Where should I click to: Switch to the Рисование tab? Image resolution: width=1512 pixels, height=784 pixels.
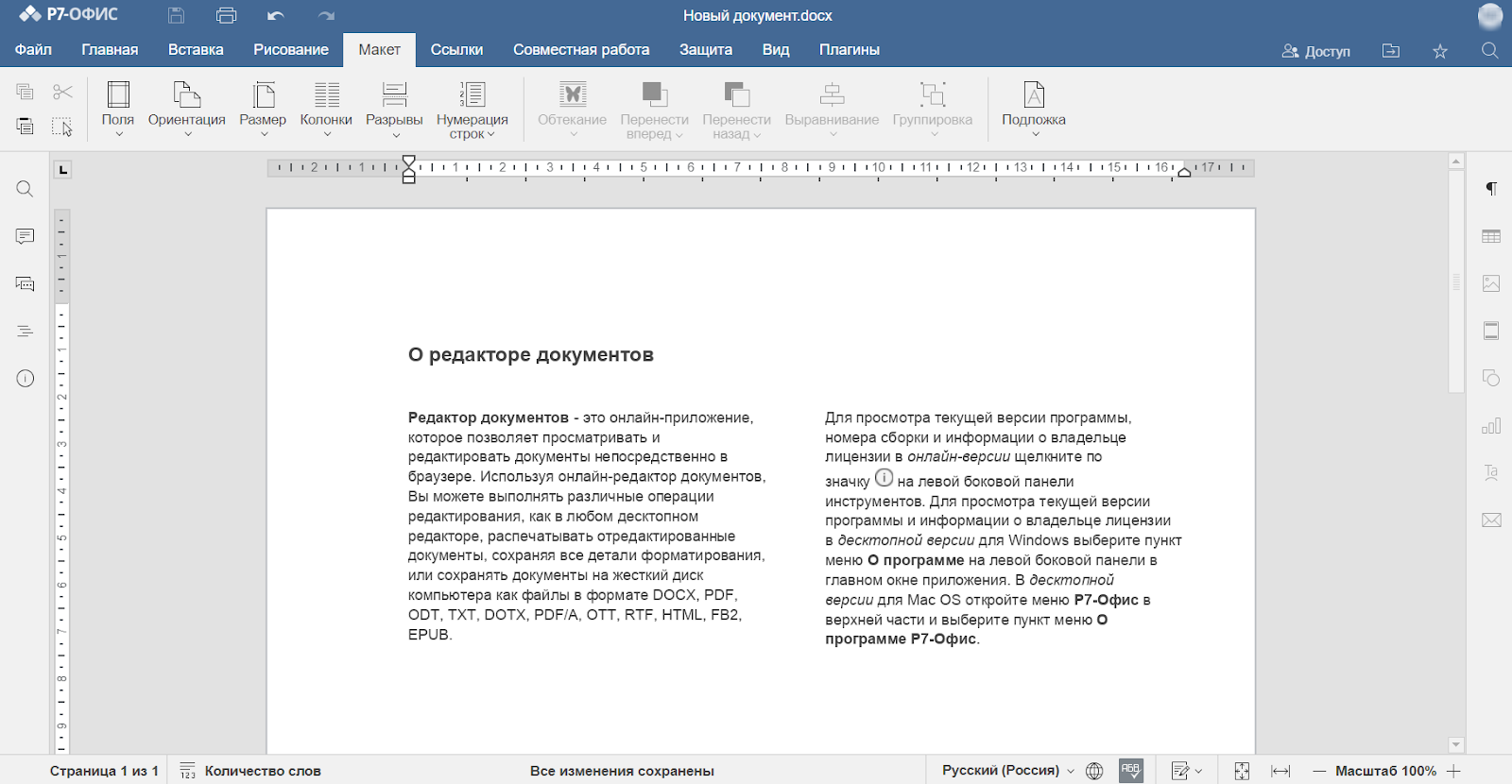291,50
